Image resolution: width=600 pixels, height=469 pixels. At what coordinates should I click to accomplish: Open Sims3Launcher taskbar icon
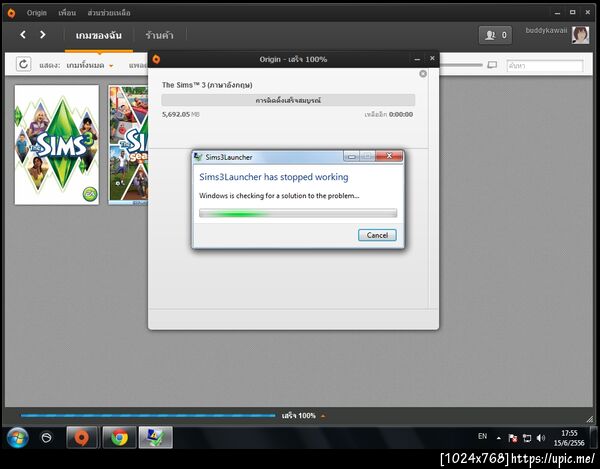(x=155, y=437)
